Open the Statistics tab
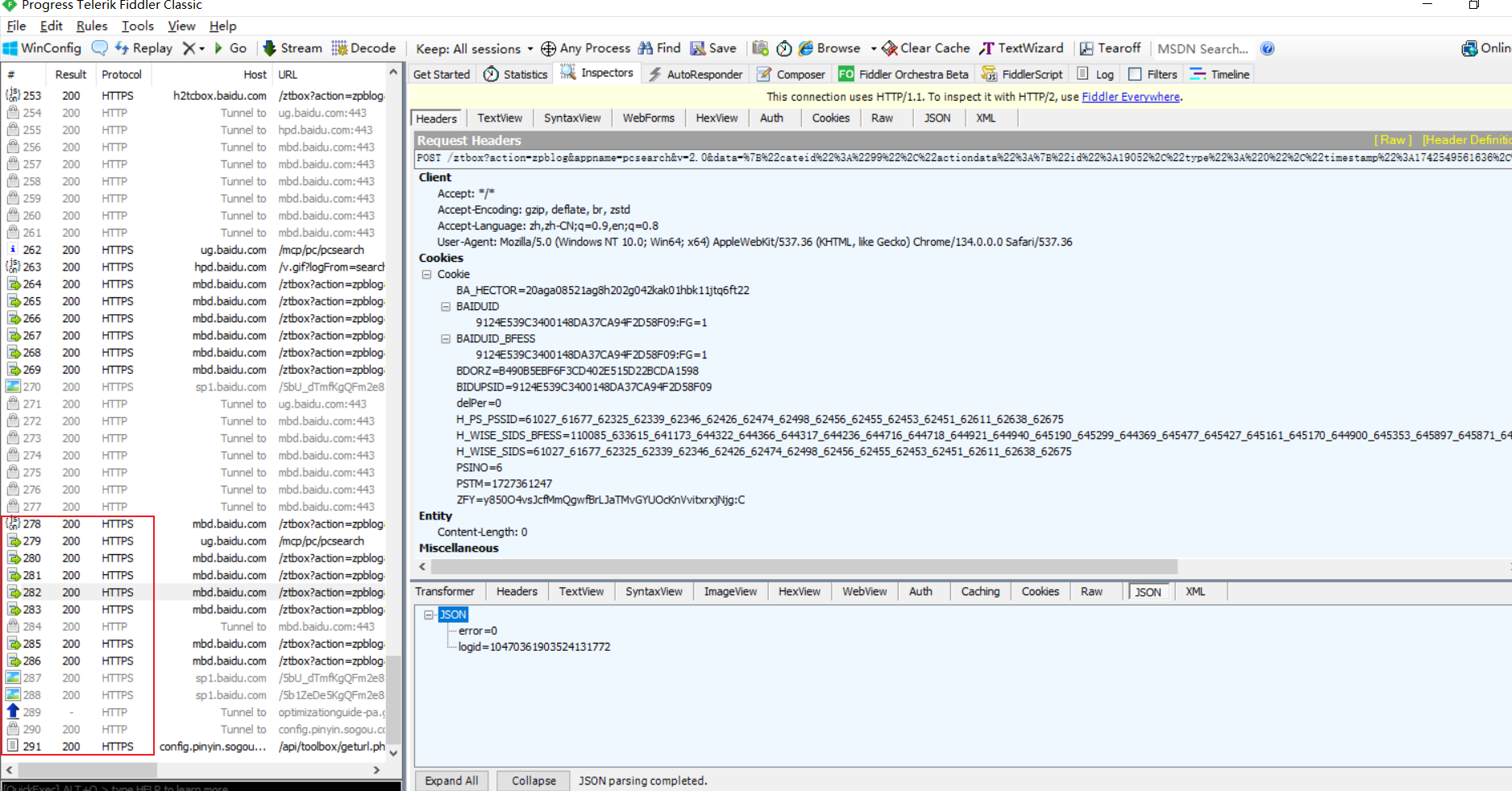 [515, 74]
